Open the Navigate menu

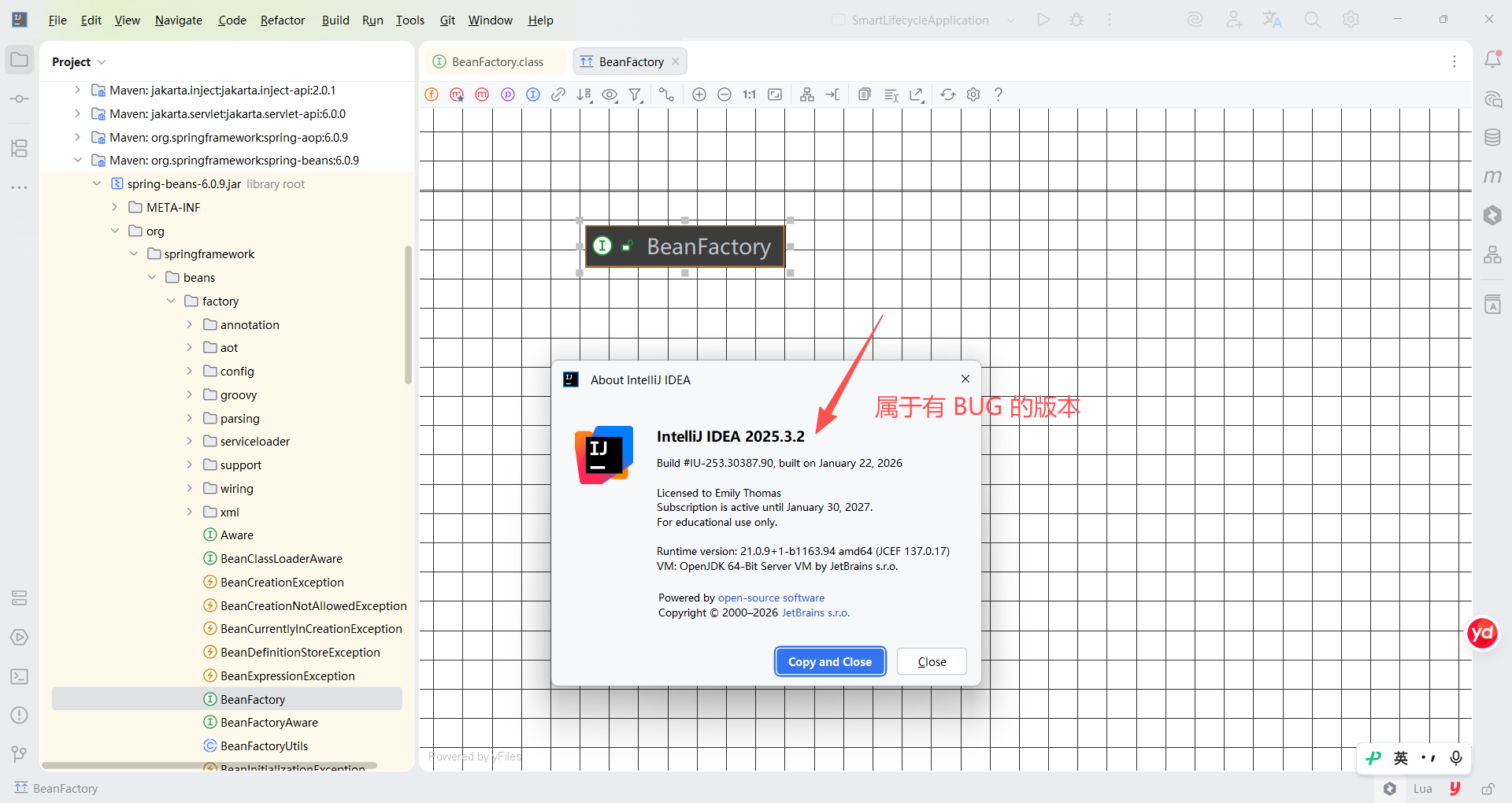pos(179,20)
